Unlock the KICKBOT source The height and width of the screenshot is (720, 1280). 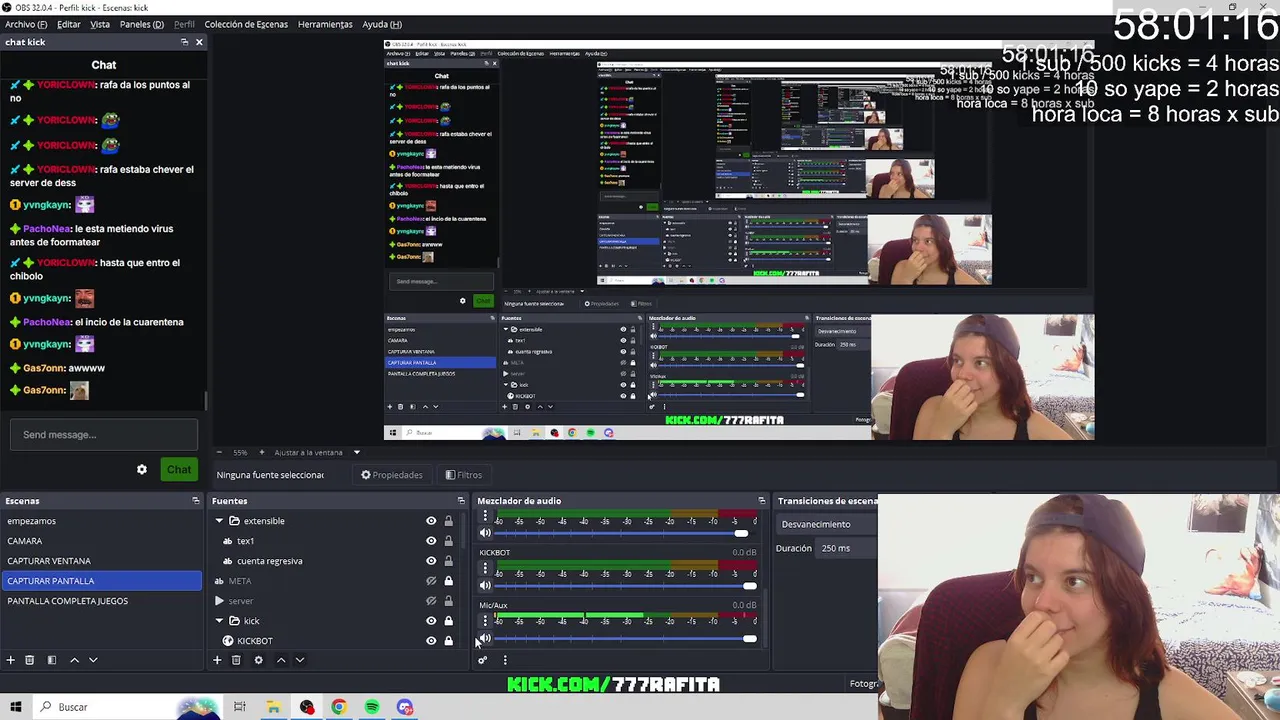pyautogui.click(x=448, y=641)
